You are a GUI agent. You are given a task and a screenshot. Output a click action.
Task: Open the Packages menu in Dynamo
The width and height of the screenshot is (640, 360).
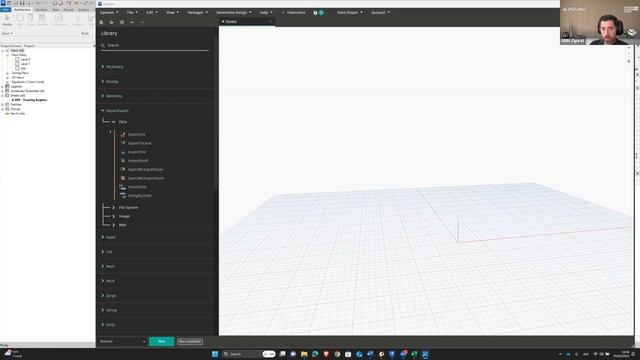coord(198,13)
